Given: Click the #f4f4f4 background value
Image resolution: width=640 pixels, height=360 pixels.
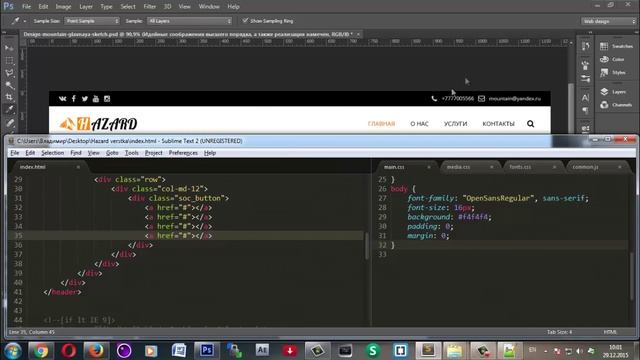Looking at the screenshot, I should coord(473,217).
